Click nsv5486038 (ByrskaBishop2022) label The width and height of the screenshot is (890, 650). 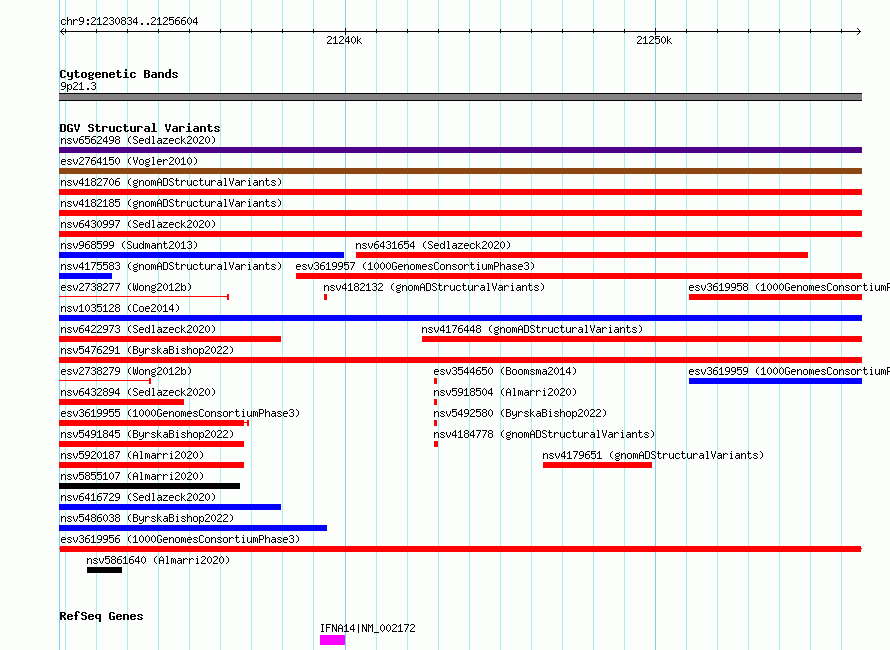pos(147,518)
